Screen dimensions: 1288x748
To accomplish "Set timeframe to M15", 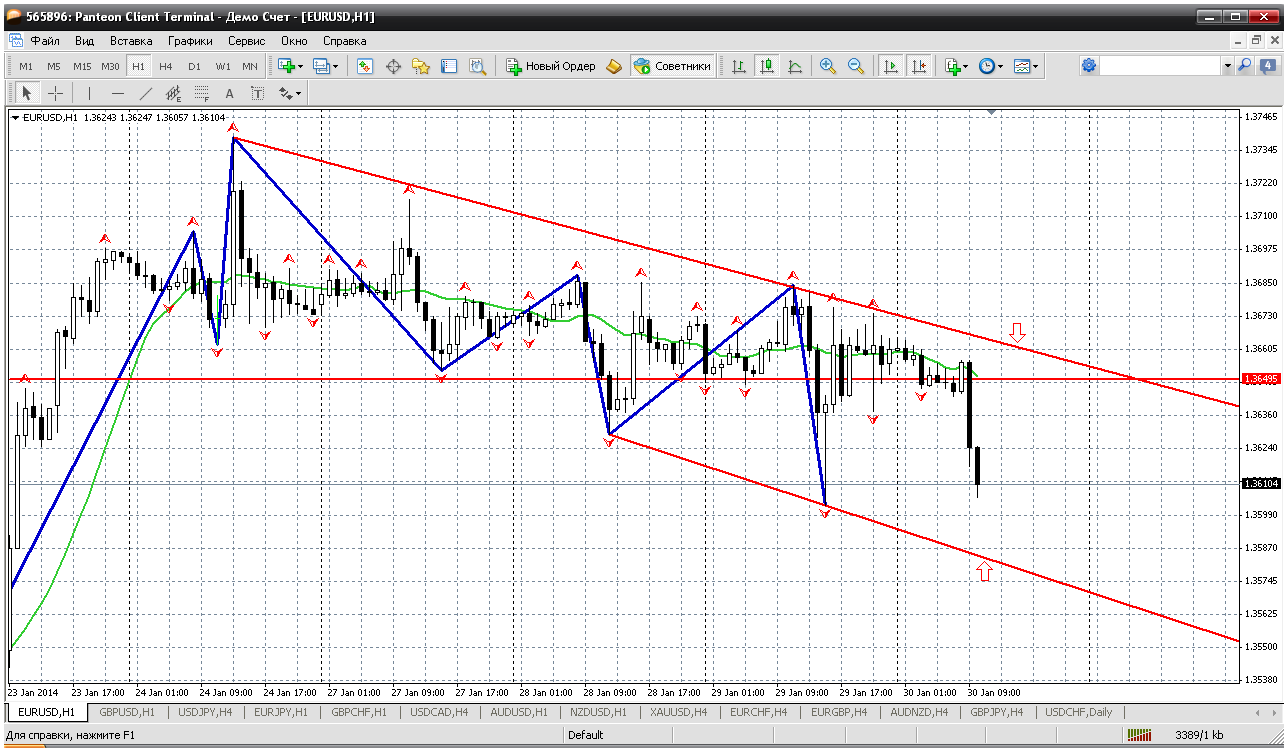I will pos(82,66).
